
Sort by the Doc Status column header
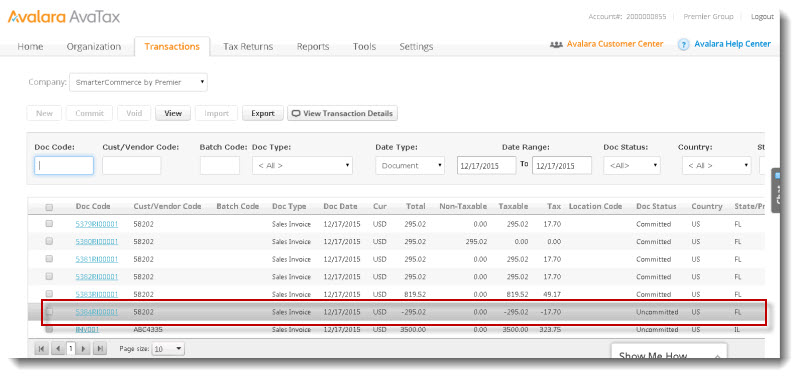656,207
